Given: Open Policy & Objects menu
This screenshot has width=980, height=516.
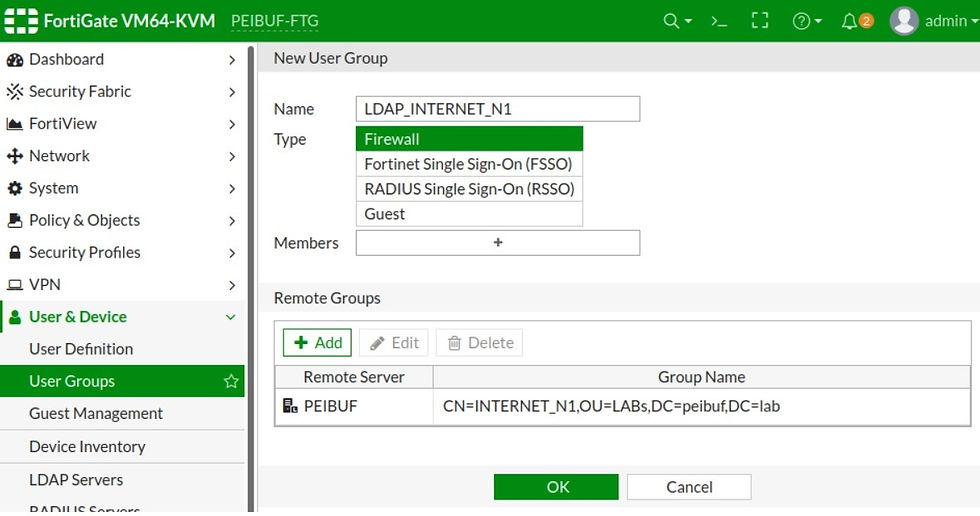Looking at the screenshot, I should 122,220.
